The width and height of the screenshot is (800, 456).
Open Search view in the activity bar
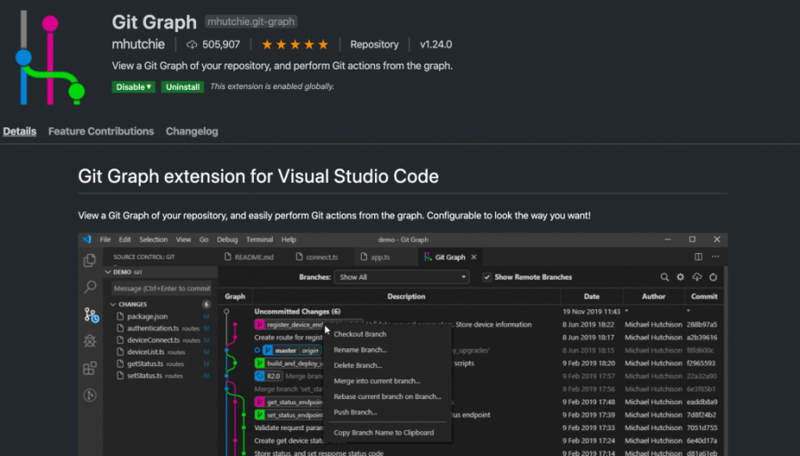(x=89, y=288)
